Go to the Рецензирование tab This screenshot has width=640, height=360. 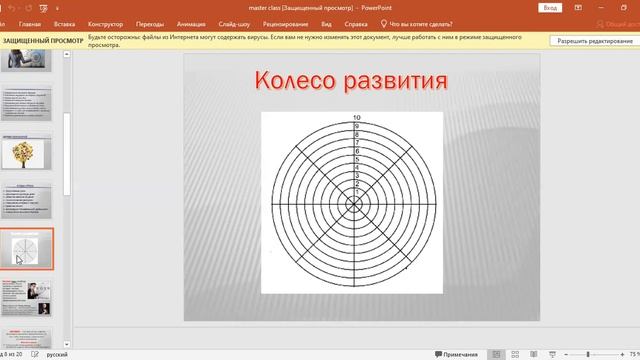coord(285,24)
